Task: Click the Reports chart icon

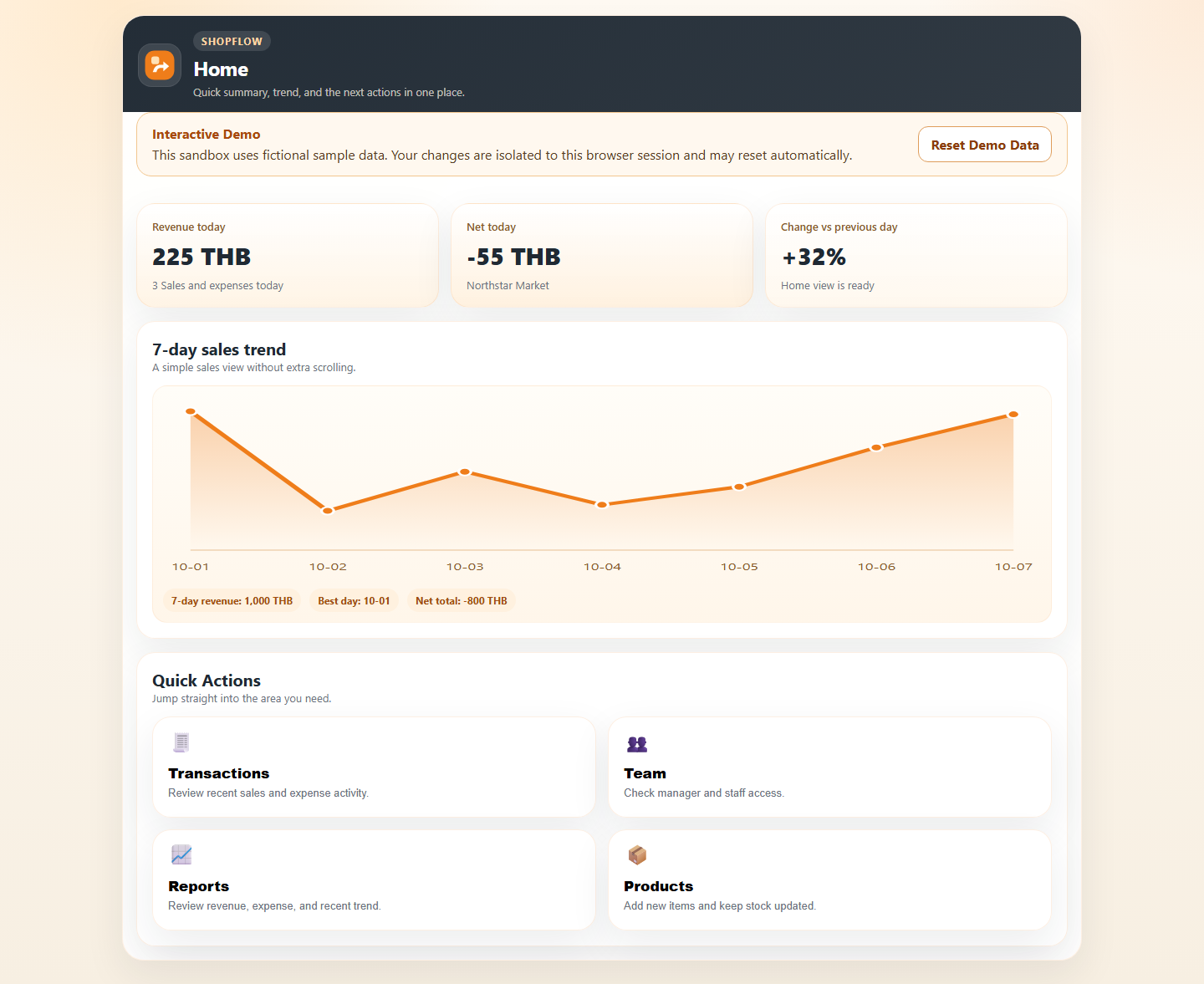Action: coord(181,854)
